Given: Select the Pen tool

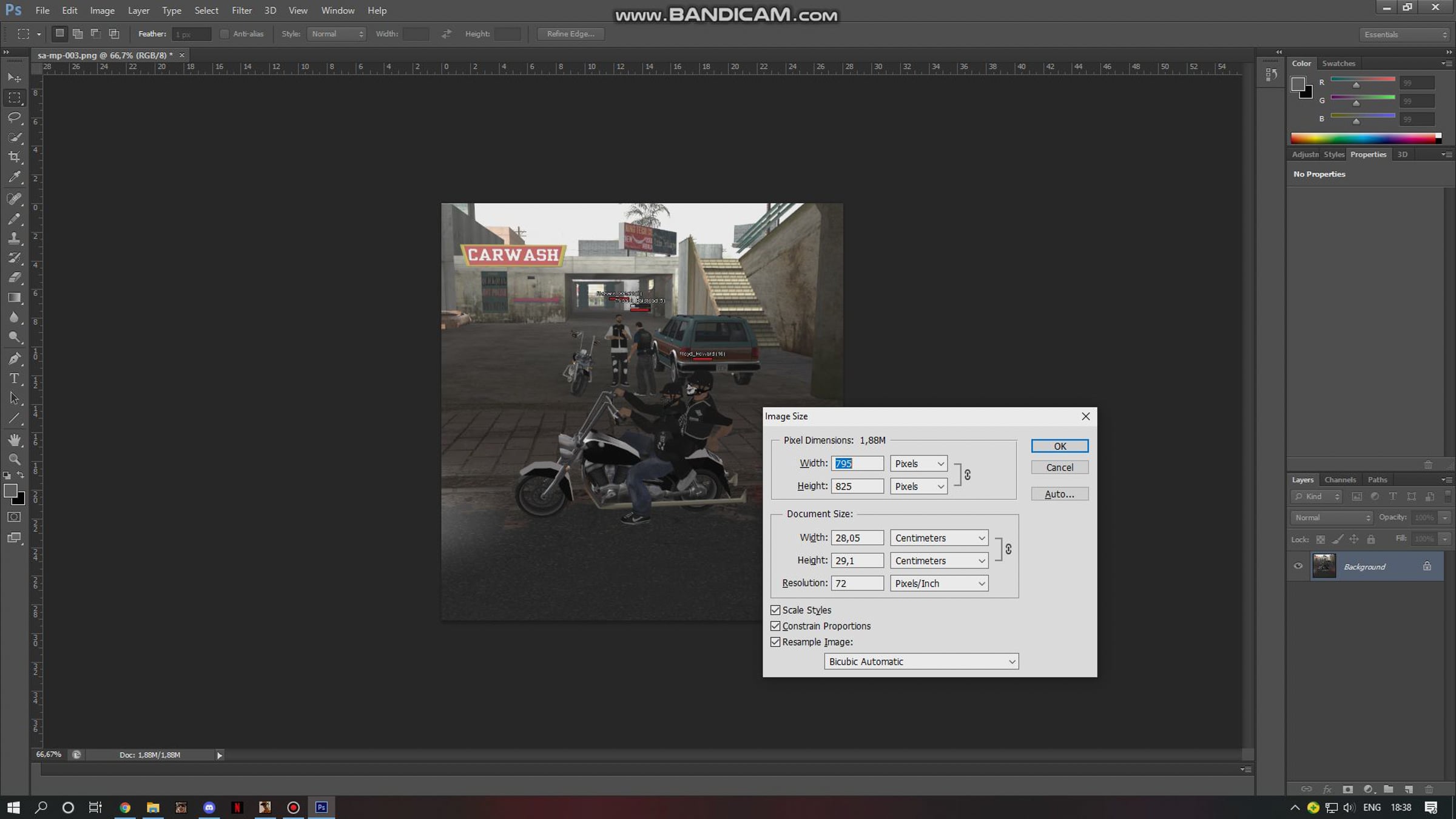Looking at the screenshot, I should point(15,359).
